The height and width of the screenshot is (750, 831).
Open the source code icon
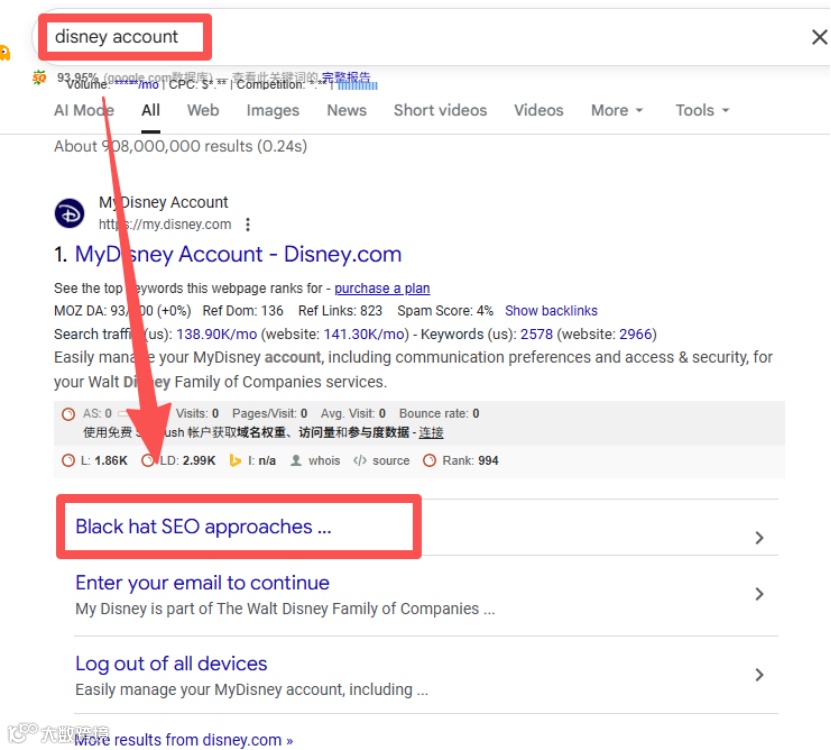click(x=360, y=461)
